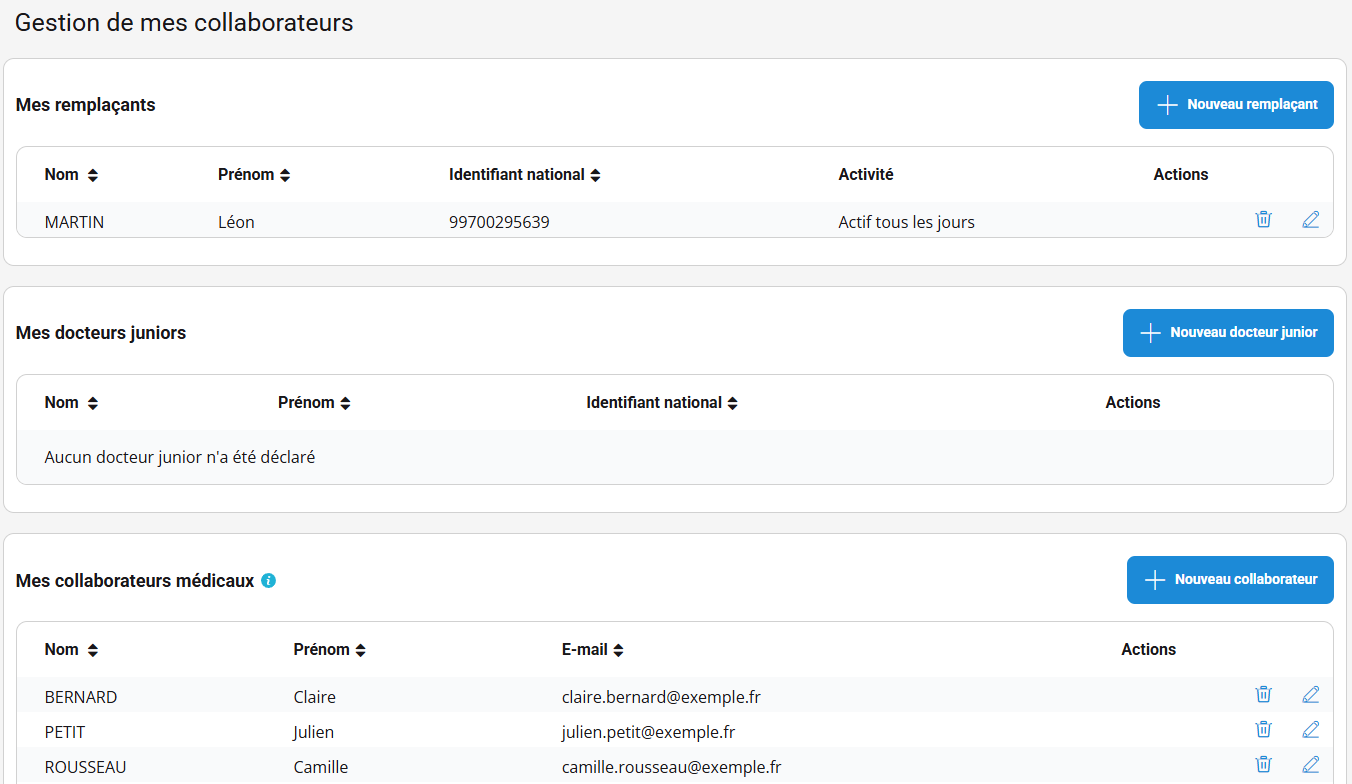This screenshot has height=784, width=1352.
Task: Click the ROUSSEAU name cell
Action: click(86, 767)
